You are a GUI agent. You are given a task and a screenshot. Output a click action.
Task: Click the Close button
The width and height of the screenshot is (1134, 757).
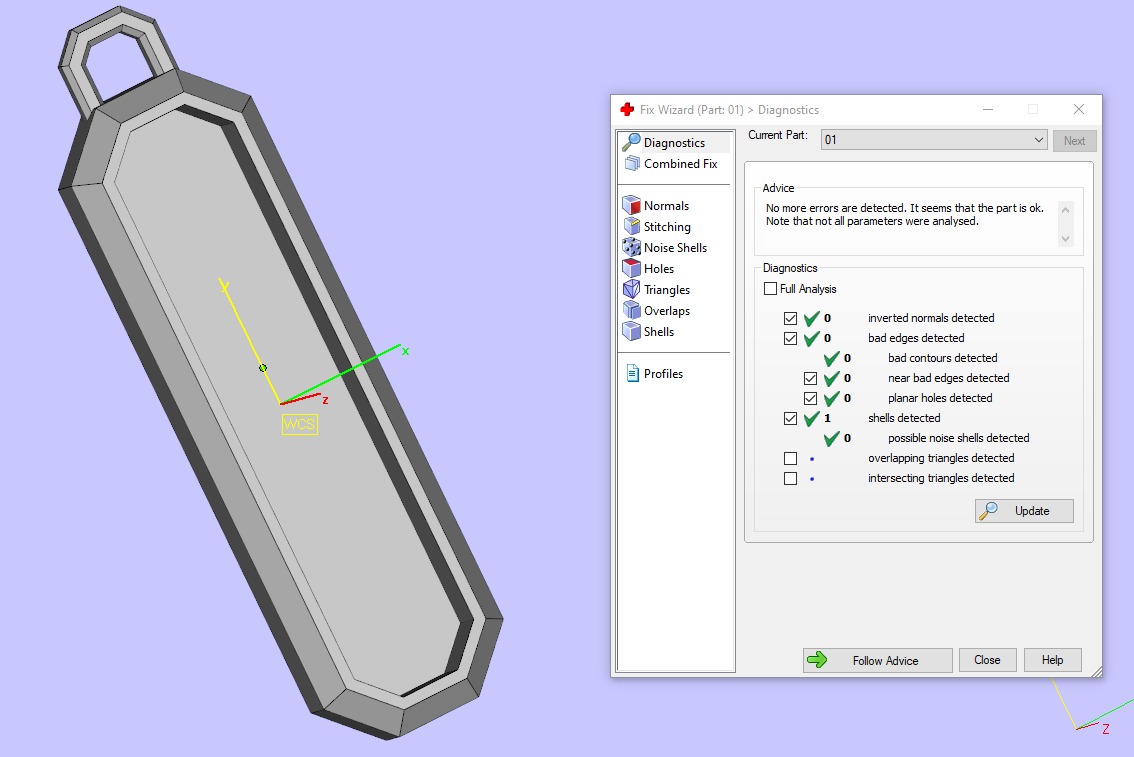coord(987,659)
